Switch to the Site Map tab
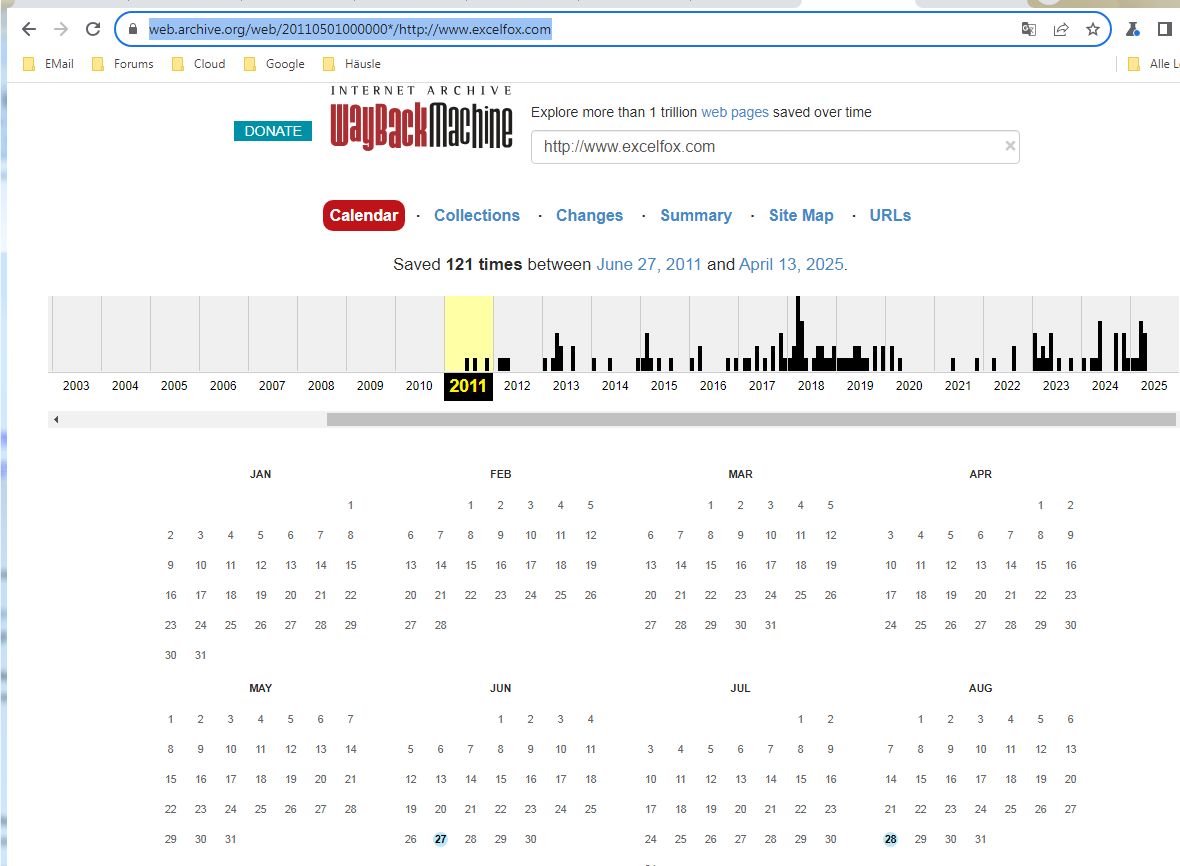The width and height of the screenshot is (1180, 866). (801, 215)
